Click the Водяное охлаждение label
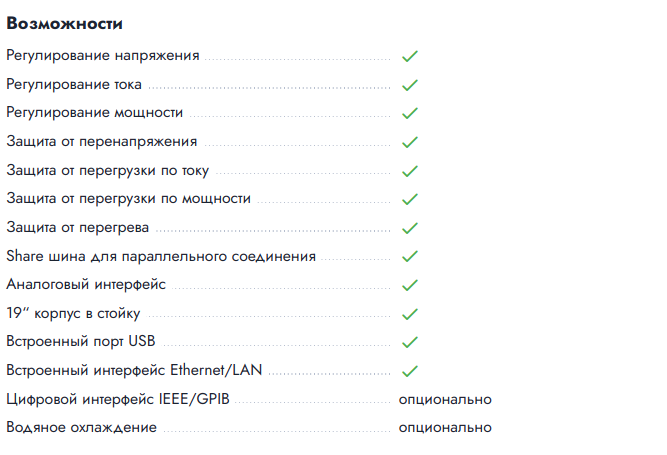667x455 pixels. tap(81, 428)
